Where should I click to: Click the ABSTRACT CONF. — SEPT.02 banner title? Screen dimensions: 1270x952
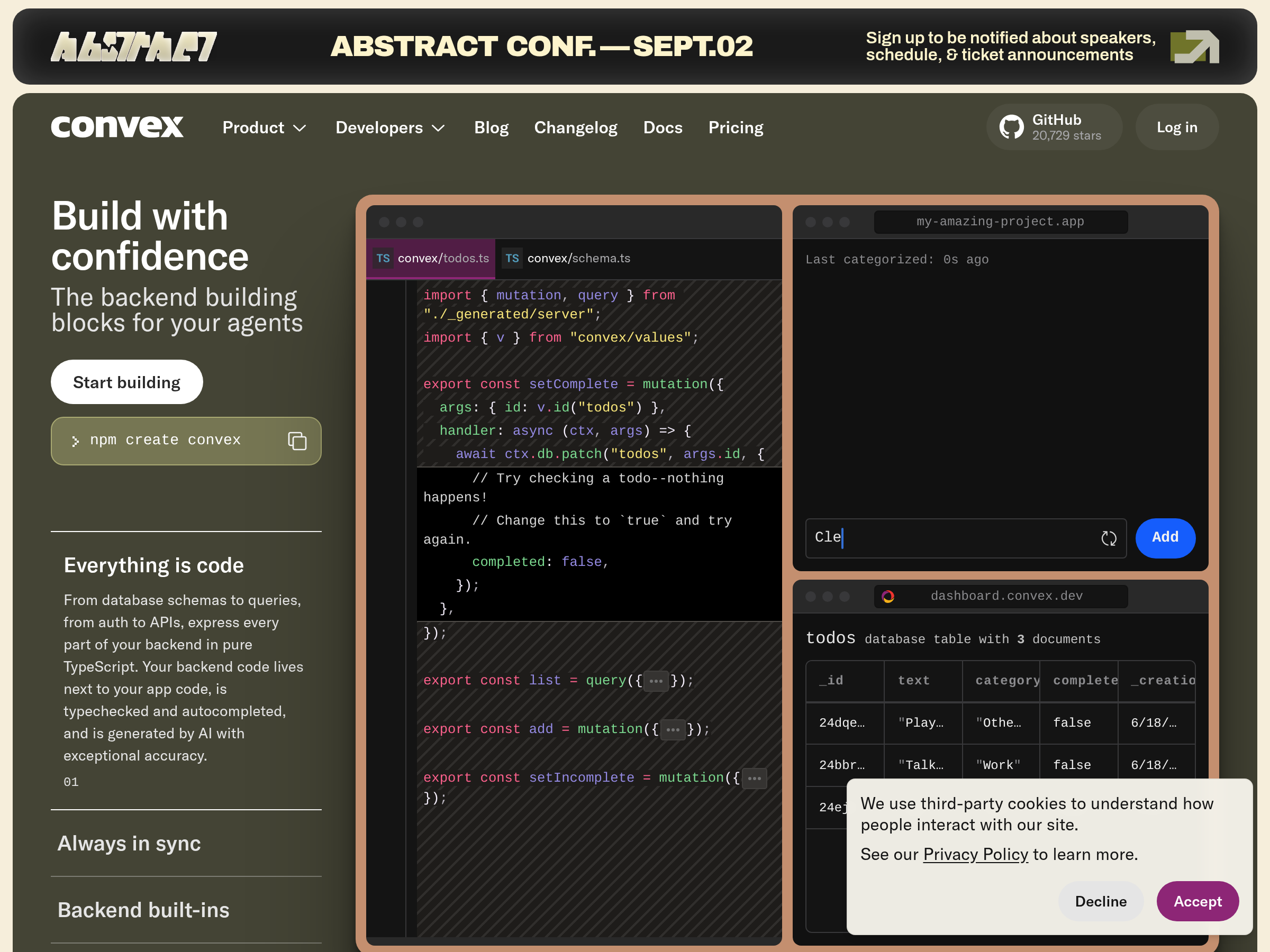[541, 47]
